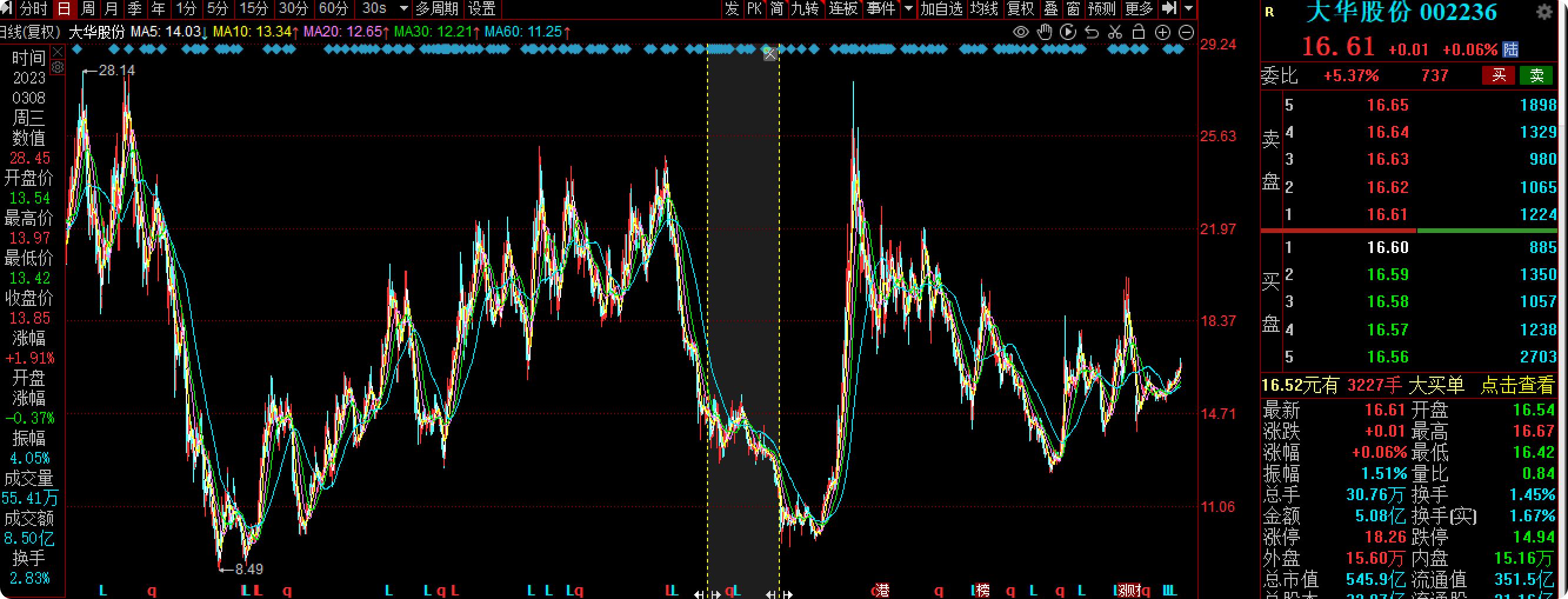Close the data panel with the X next to 时间
1568x599 pixels.
(58, 52)
